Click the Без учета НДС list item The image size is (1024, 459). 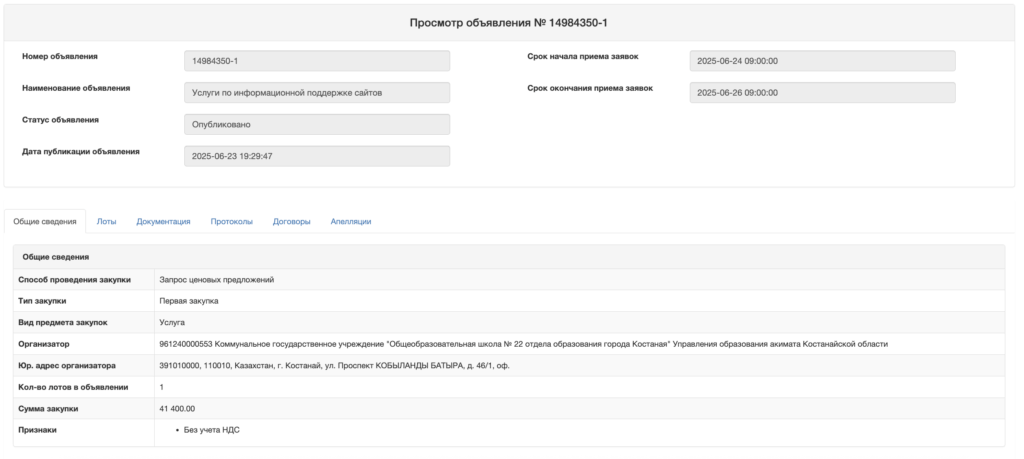(x=212, y=430)
